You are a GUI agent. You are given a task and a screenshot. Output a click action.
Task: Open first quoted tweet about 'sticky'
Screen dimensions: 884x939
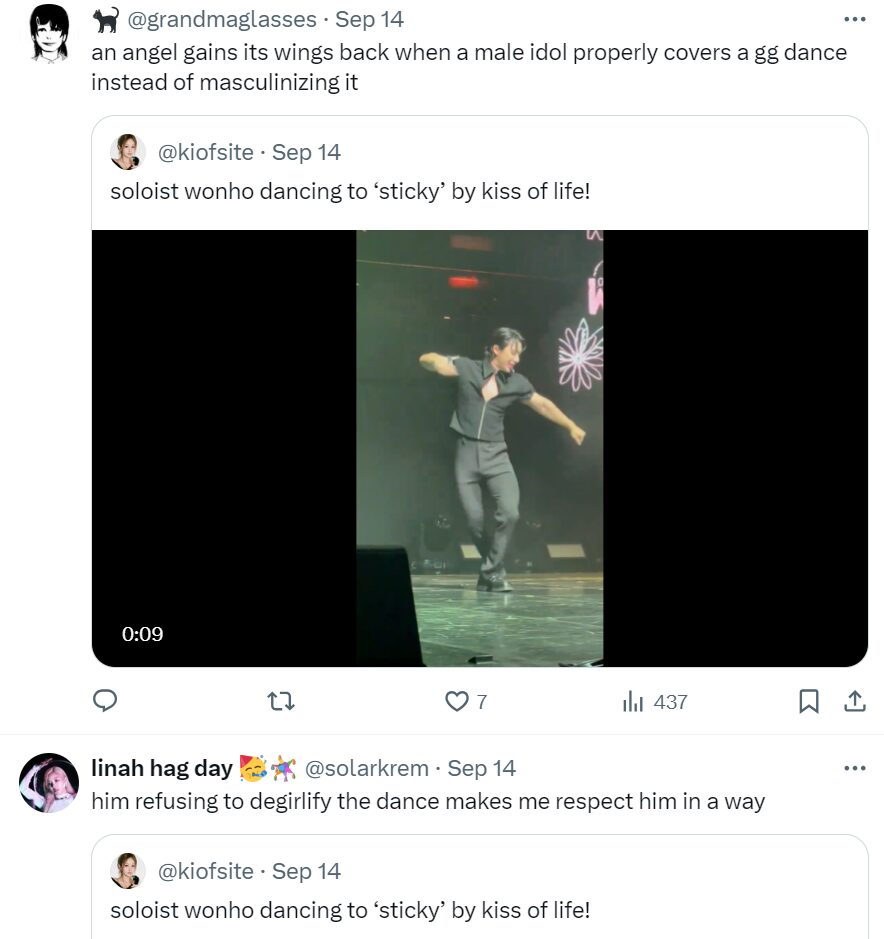coord(350,190)
